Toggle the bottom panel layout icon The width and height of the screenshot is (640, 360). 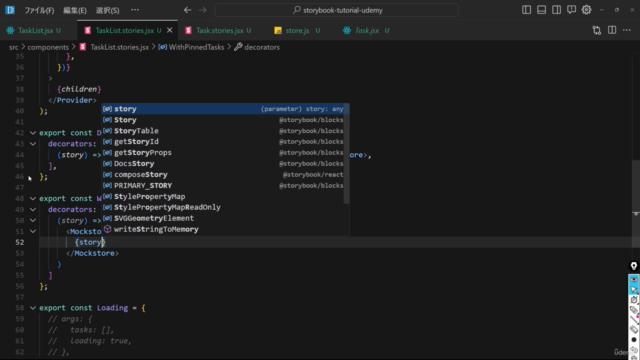pyautogui.click(x=541, y=10)
